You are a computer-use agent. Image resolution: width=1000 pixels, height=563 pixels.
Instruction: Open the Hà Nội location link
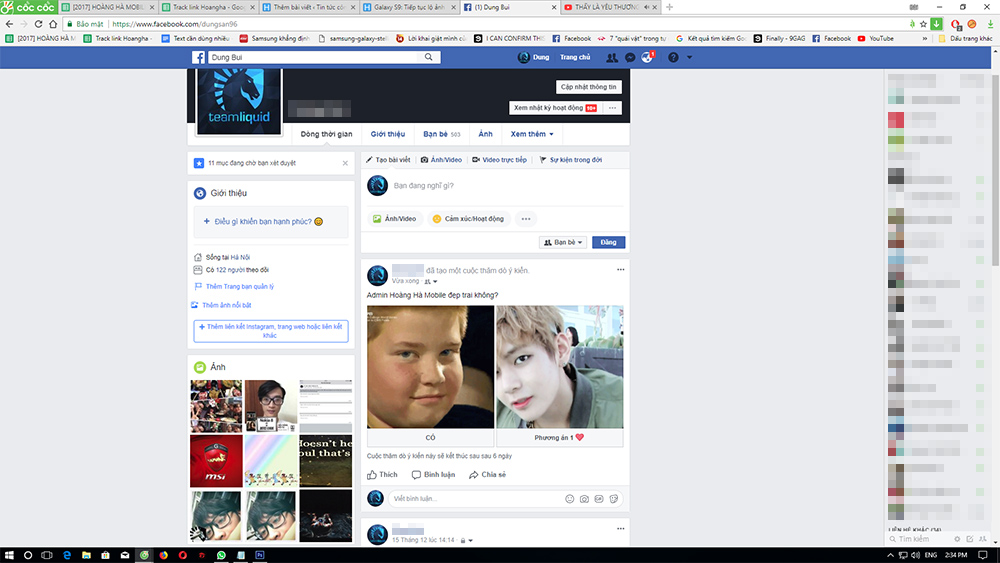(240, 258)
